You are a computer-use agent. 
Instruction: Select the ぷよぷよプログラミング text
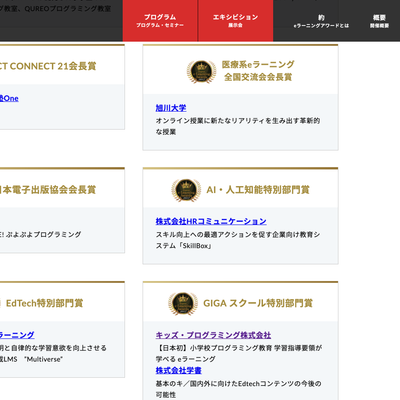pos(43,234)
